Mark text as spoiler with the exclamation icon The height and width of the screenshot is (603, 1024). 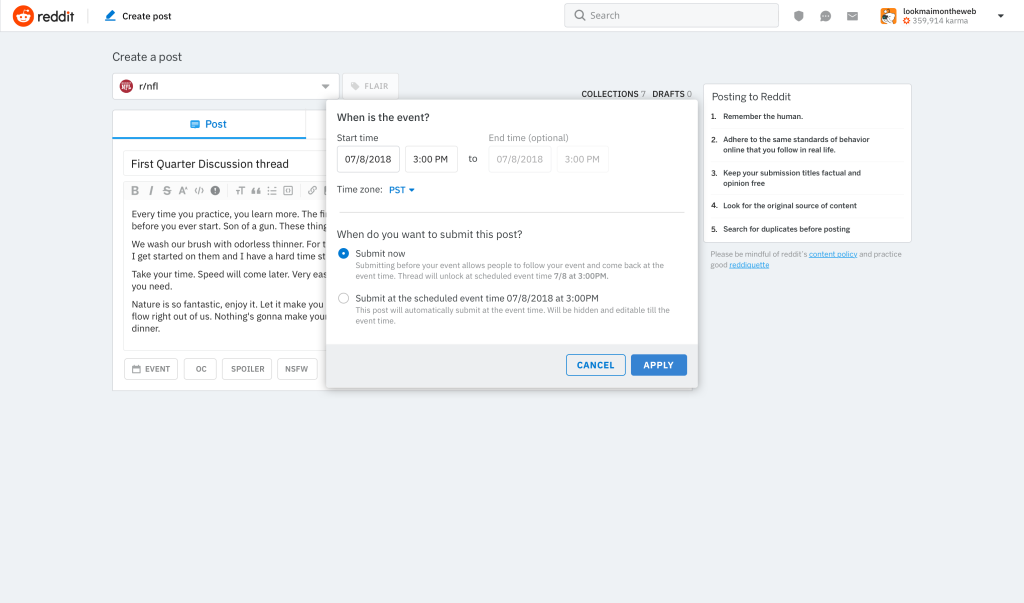(215, 191)
